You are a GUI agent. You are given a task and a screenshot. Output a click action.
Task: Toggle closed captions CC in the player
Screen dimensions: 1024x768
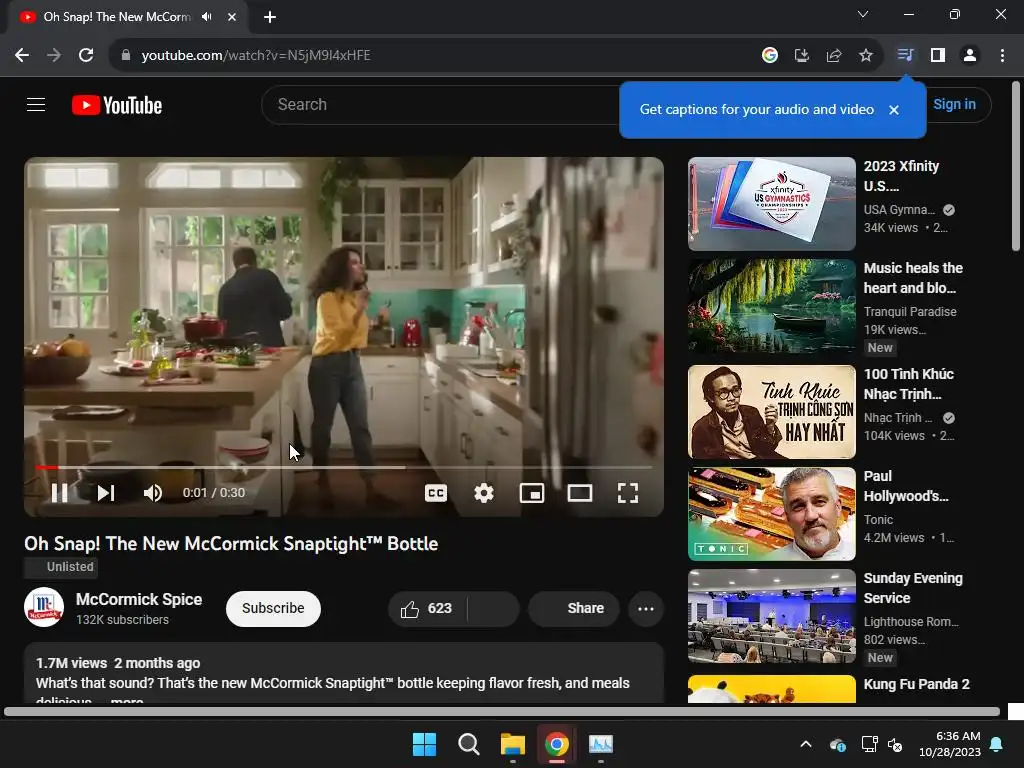[436, 493]
